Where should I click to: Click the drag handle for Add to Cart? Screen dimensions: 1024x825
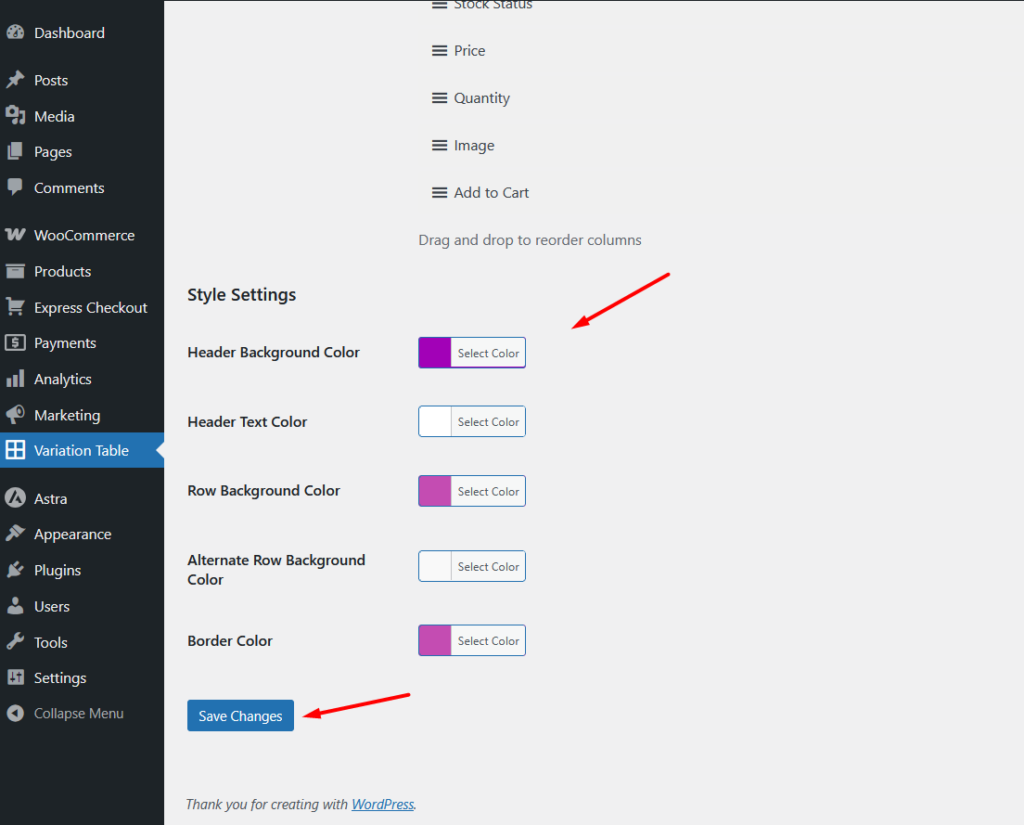(439, 193)
